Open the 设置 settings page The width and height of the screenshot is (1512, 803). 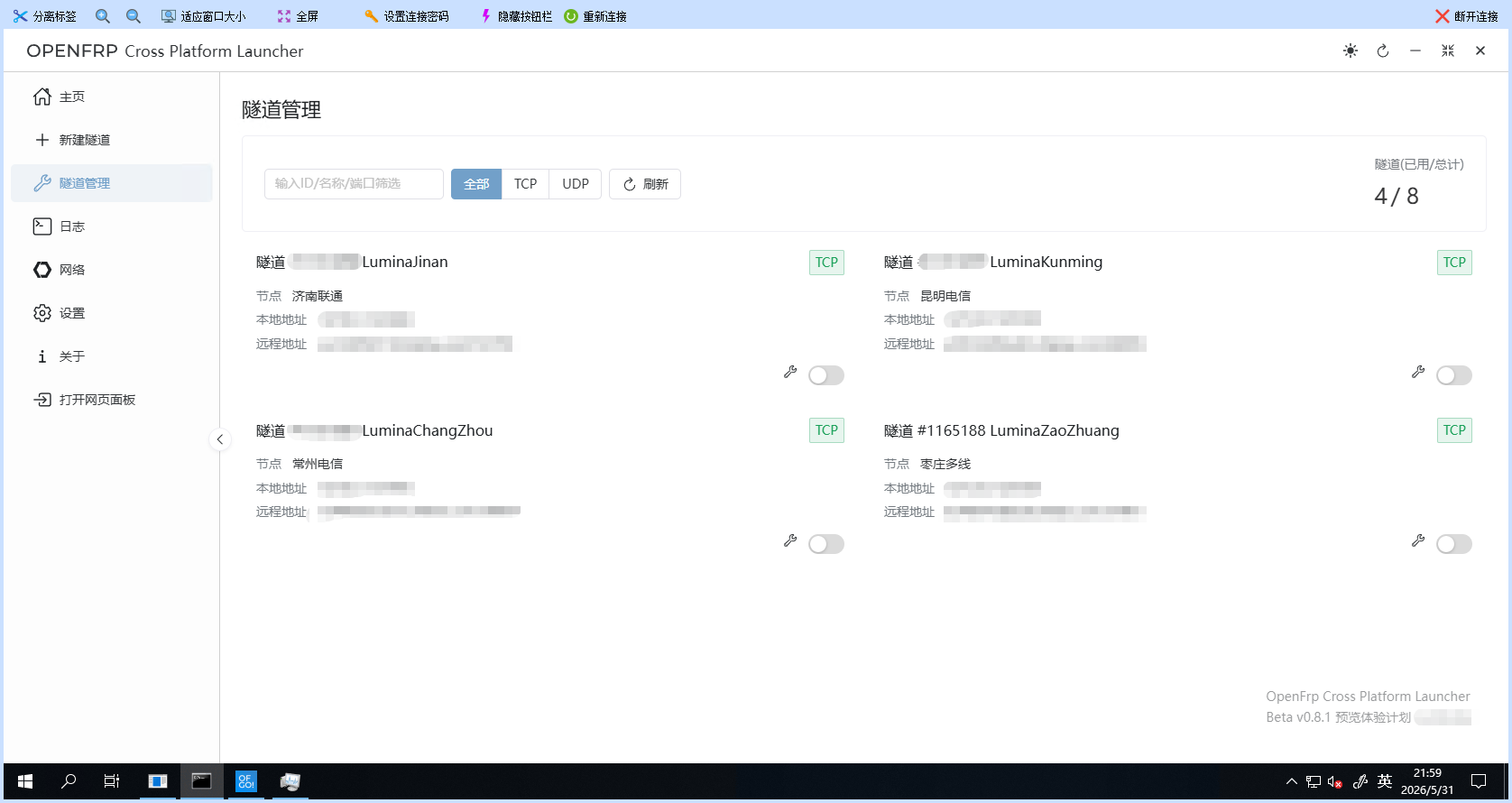pos(112,313)
